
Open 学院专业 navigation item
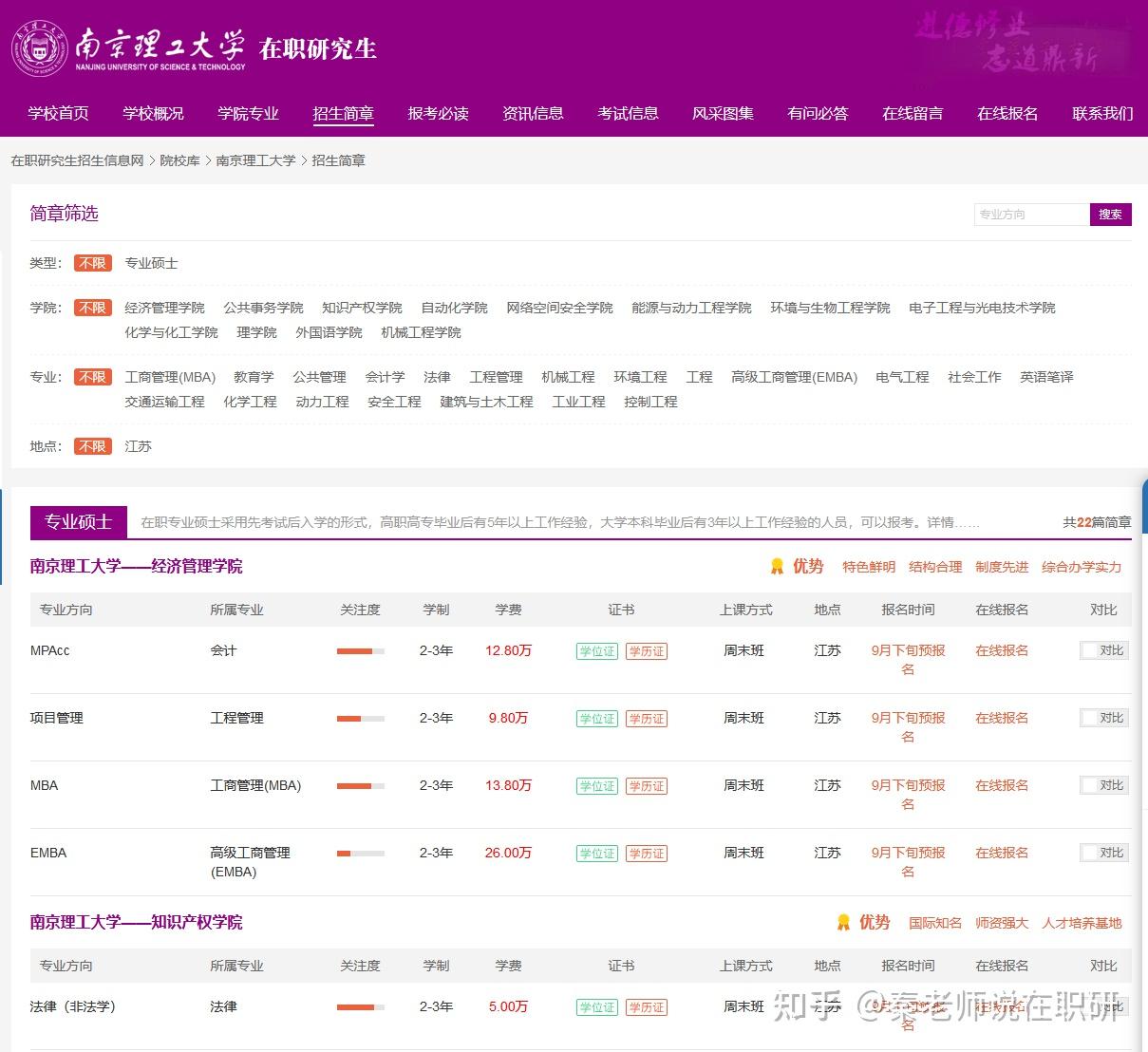click(249, 113)
